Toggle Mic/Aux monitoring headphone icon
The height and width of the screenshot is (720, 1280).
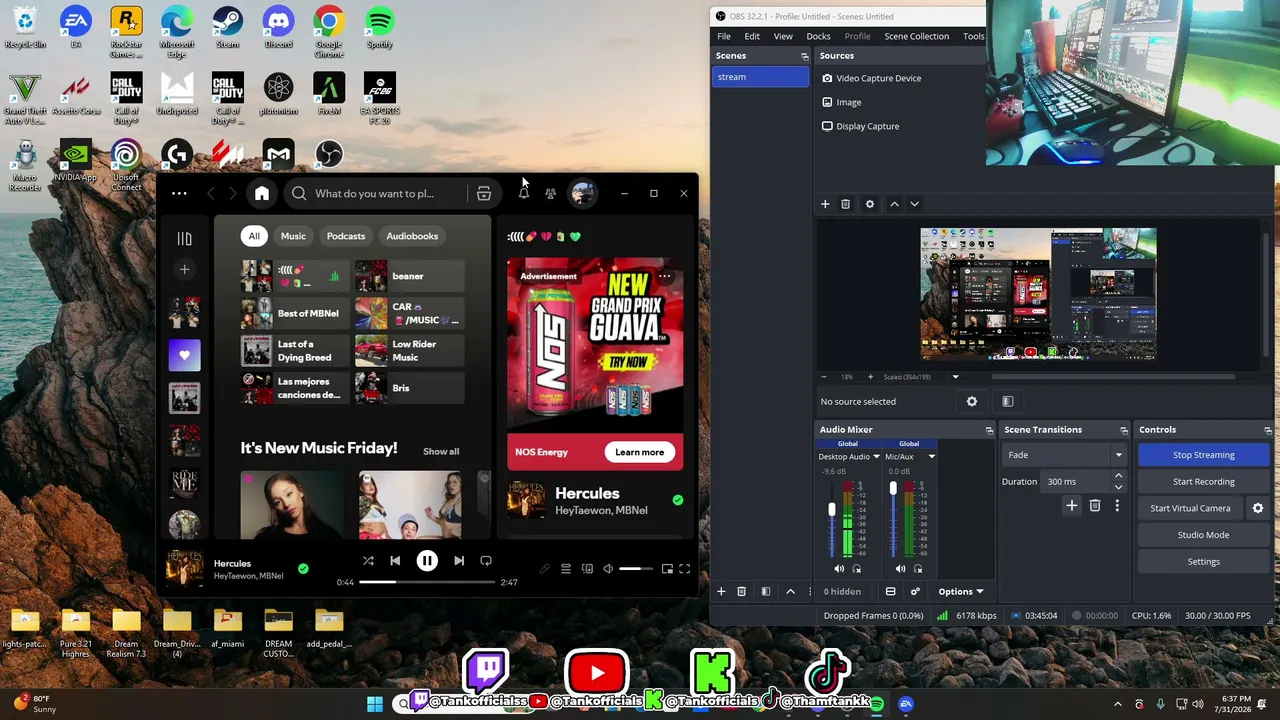pos(918,569)
